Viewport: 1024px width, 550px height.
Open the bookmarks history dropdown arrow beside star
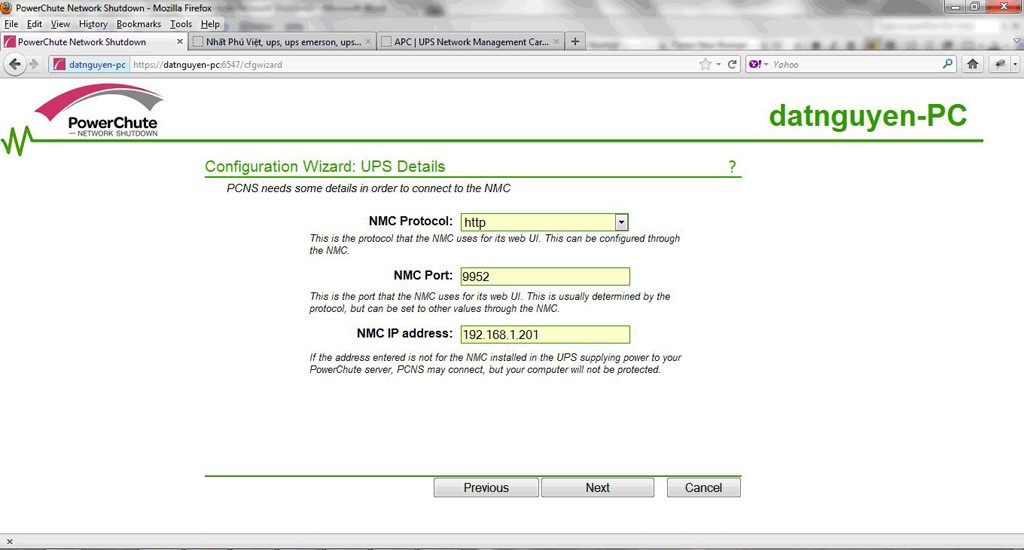(718, 64)
